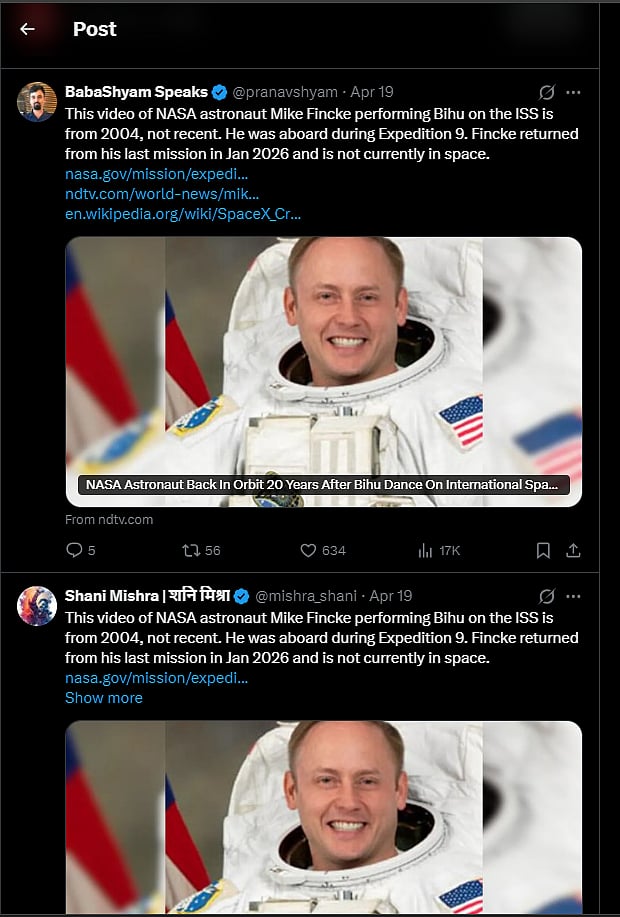Viewport: 620px width, 917px height.
Task: Open Grok icon on Shani Mishra post
Action: click(x=547, y=596)
